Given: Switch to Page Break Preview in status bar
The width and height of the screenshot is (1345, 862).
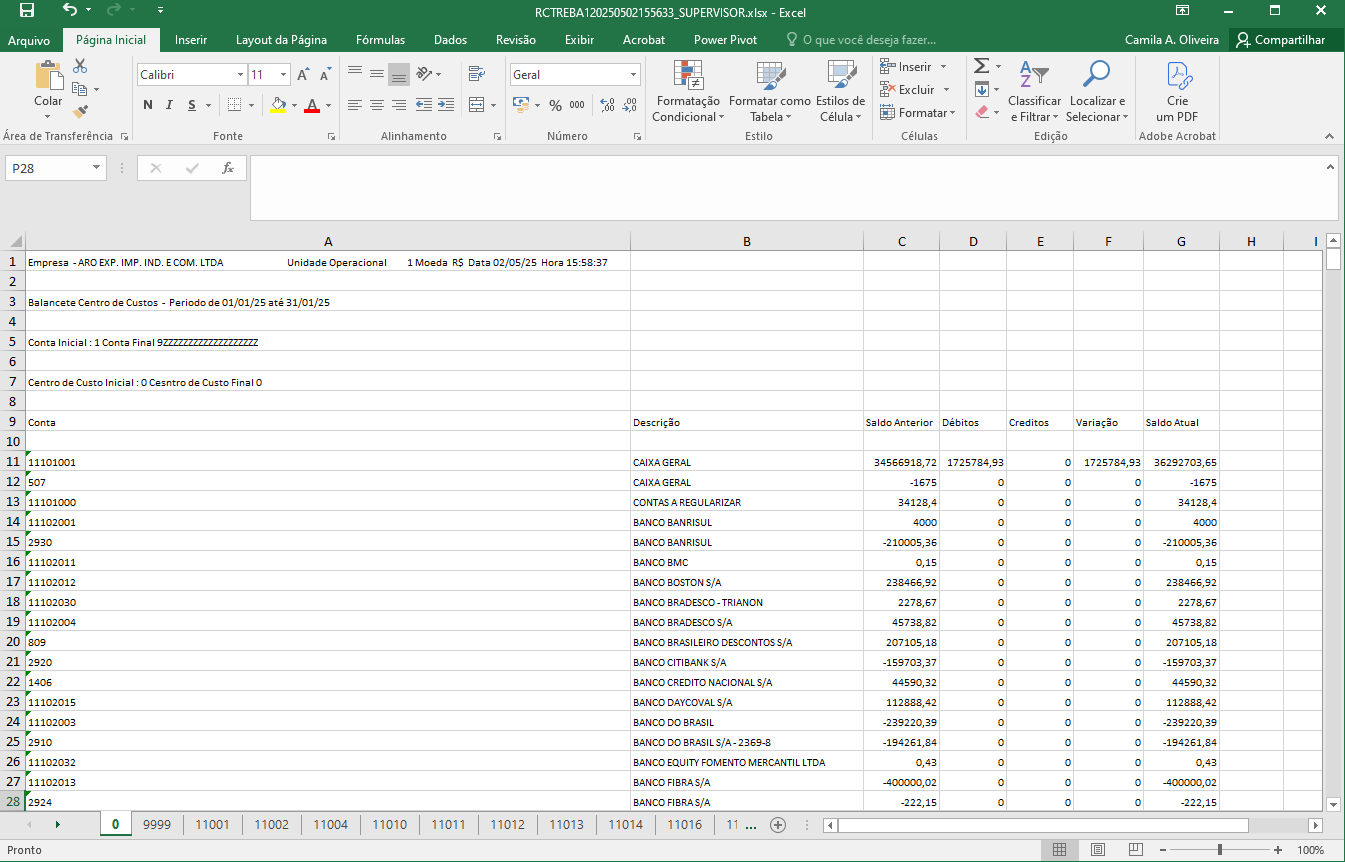Looking at the screenshot, I should [x=1137, y=850].
